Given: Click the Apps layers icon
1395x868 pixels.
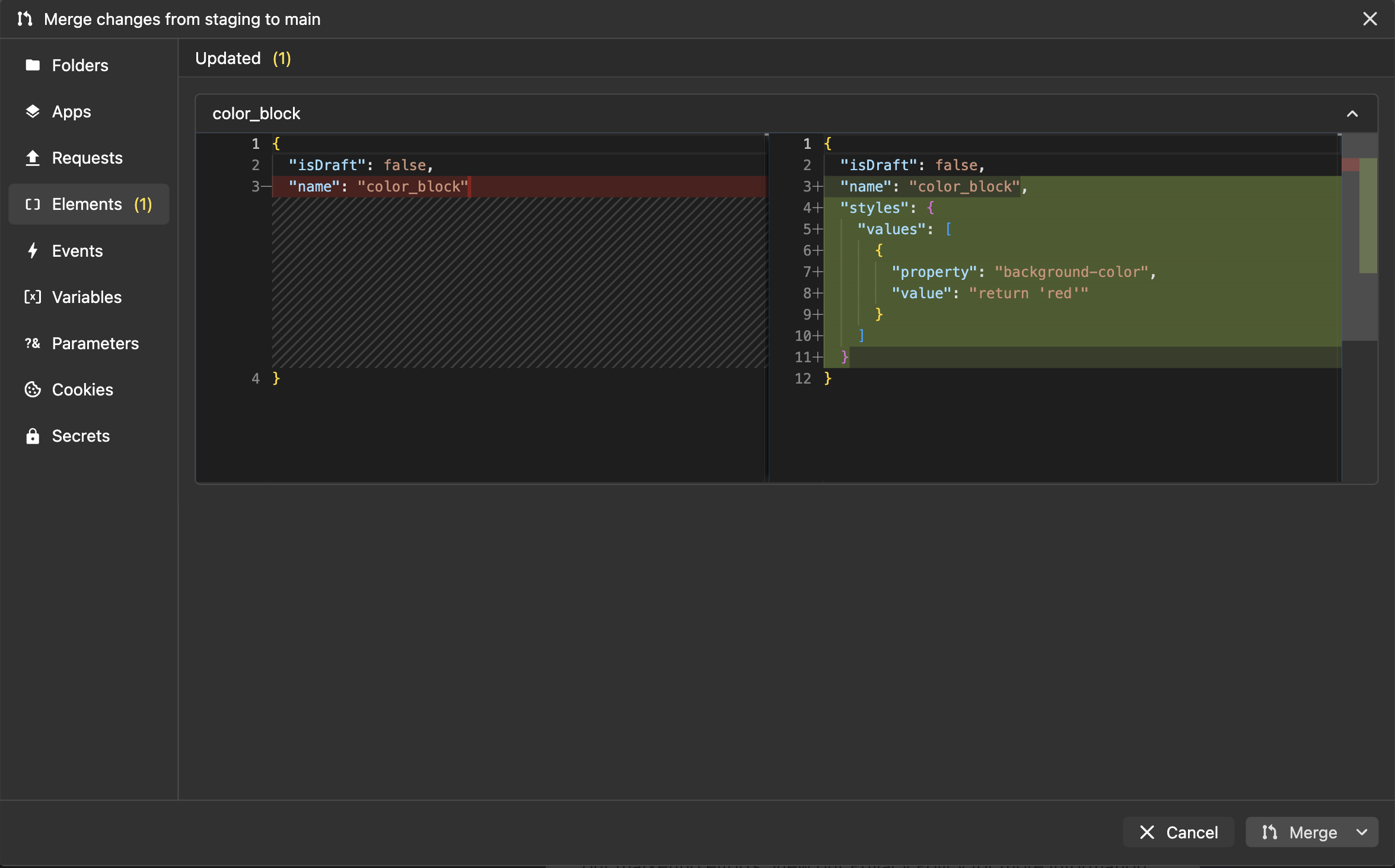Looking at the screenshot, I should pos(33,111).
